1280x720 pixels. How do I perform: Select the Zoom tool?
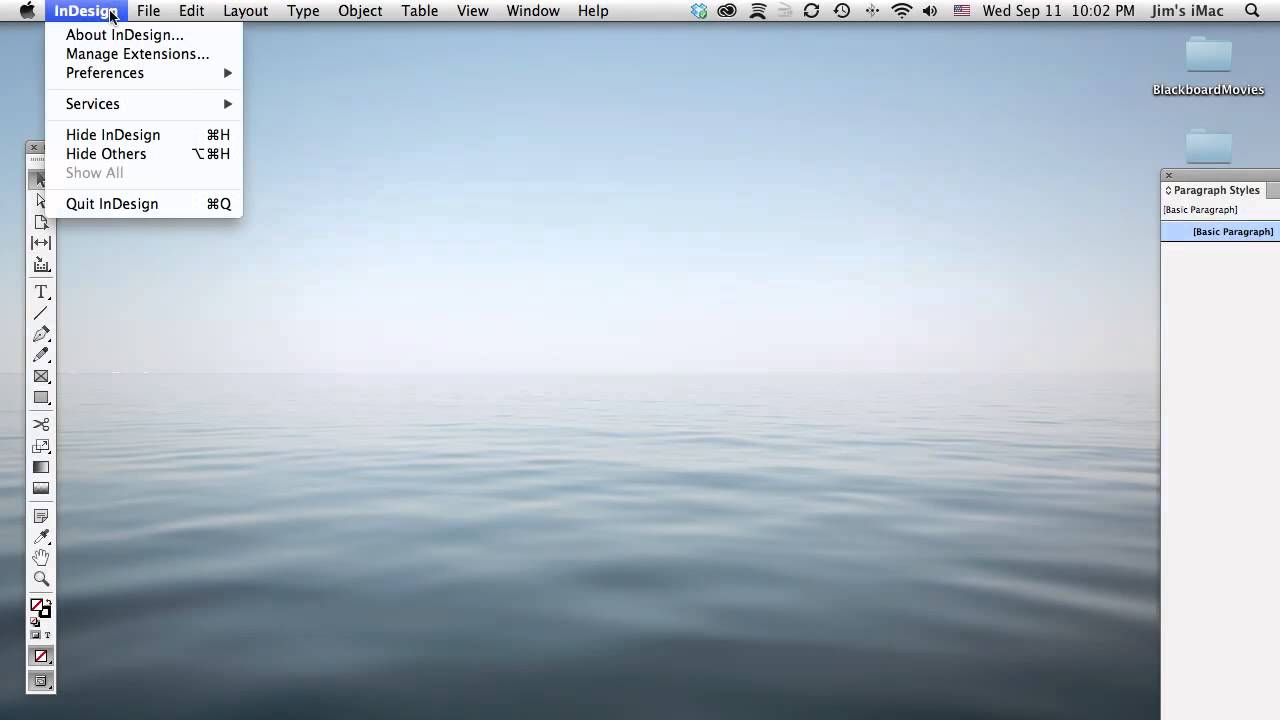[x=41, y=578]
